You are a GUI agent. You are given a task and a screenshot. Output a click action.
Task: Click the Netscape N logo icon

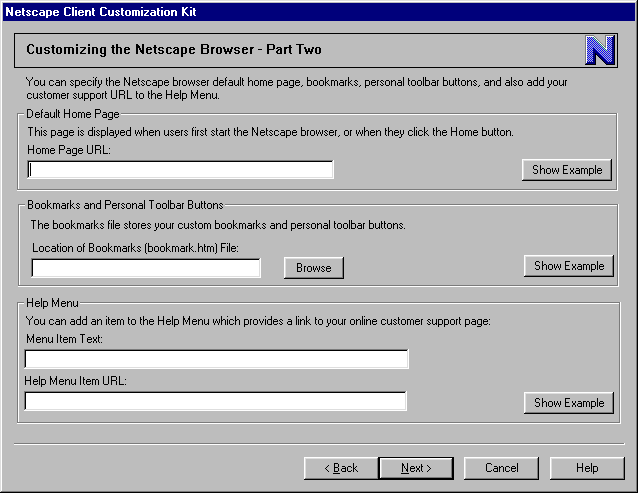click(x=600, y=50)
